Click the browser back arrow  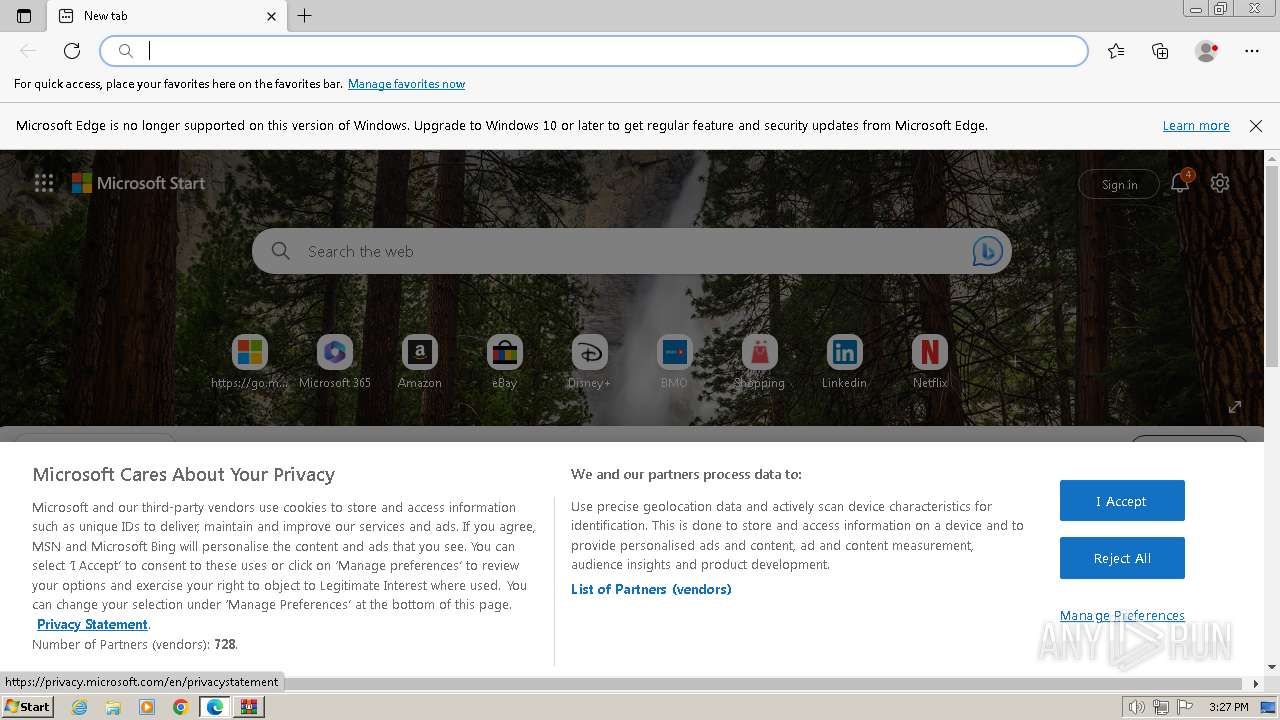coord(28,51)
